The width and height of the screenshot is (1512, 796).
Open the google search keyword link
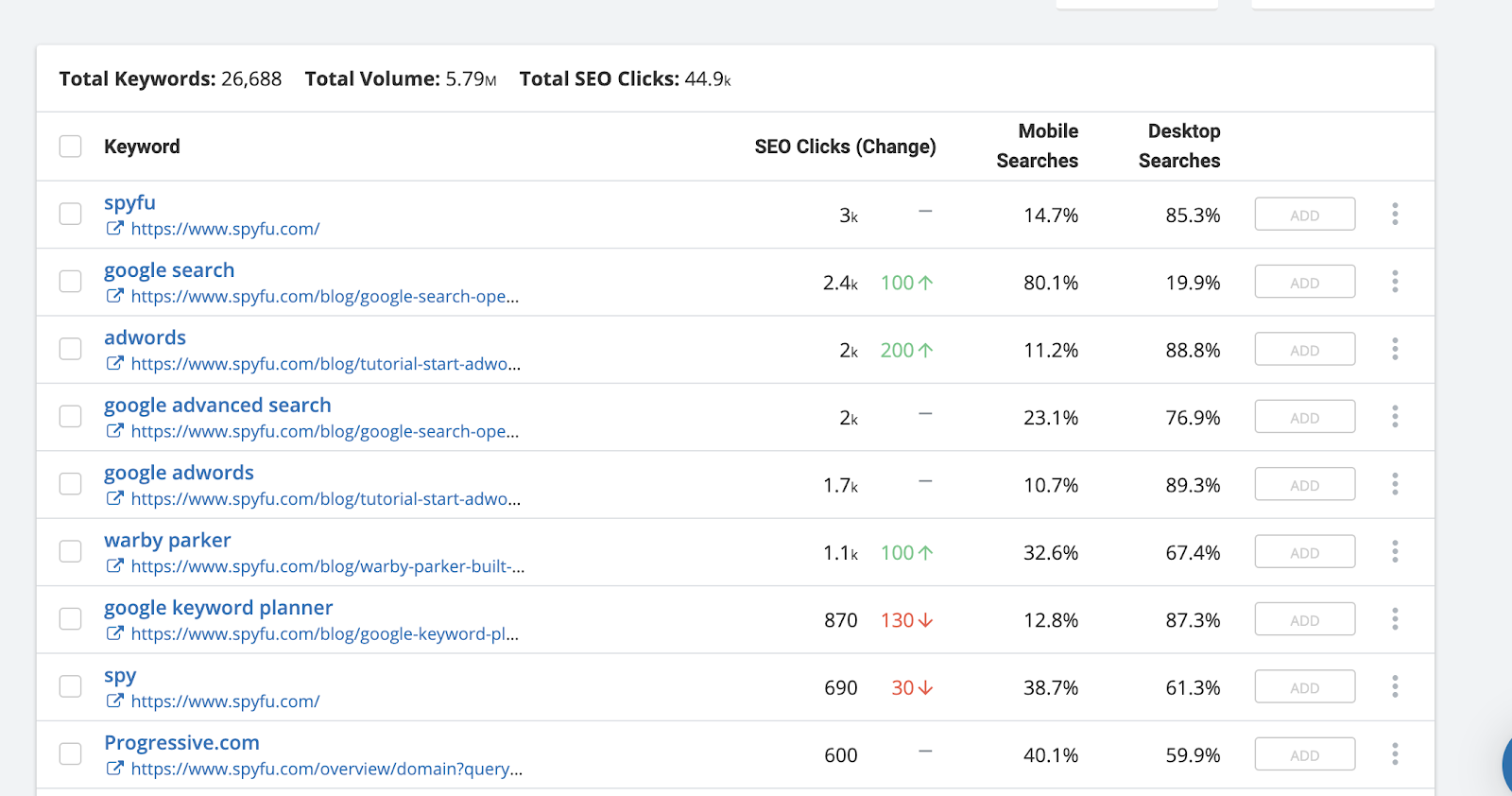[x=169, y=270]
